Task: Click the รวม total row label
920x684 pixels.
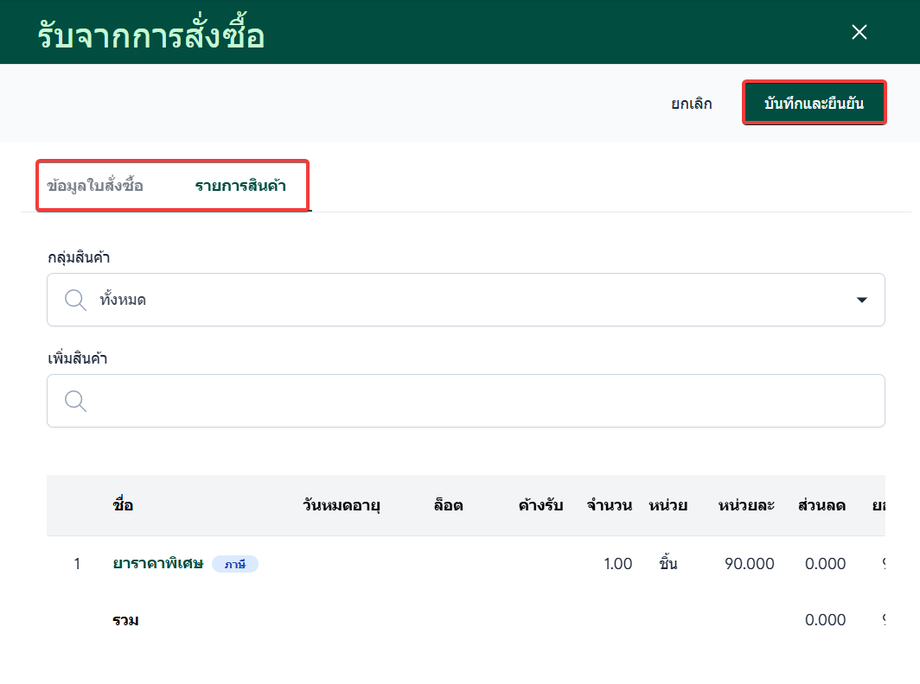Action: click(x=126, y=620)
